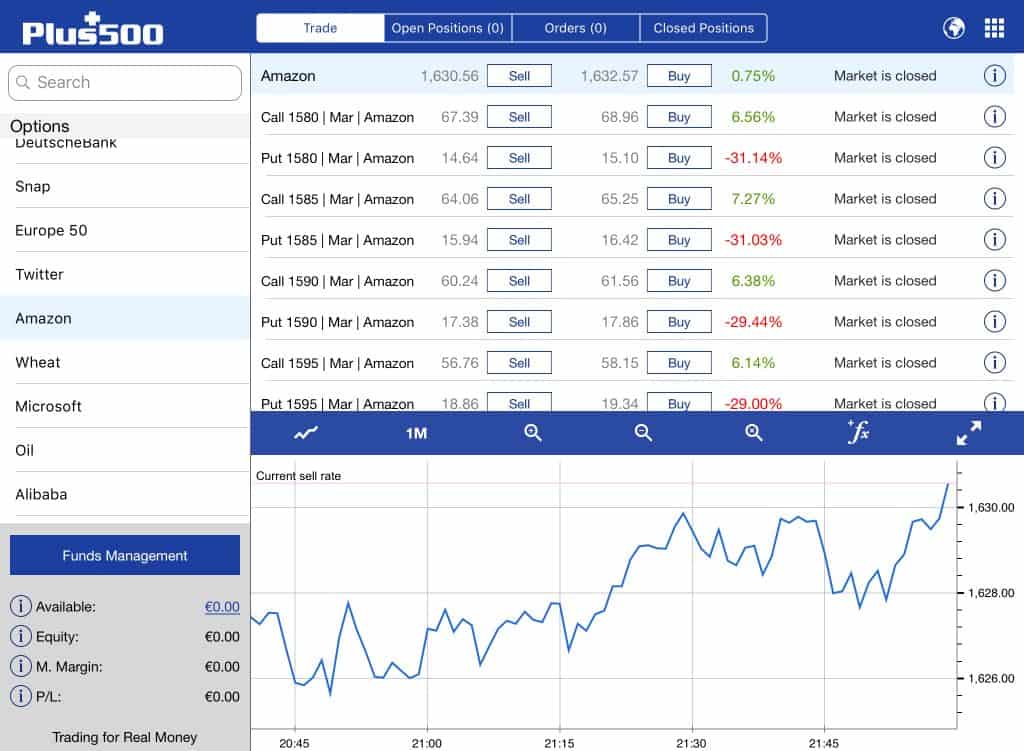The image size is (1024, 751).
Task: Reset the chart zoom magnifier icon
Action: click(x=754, y=433)
